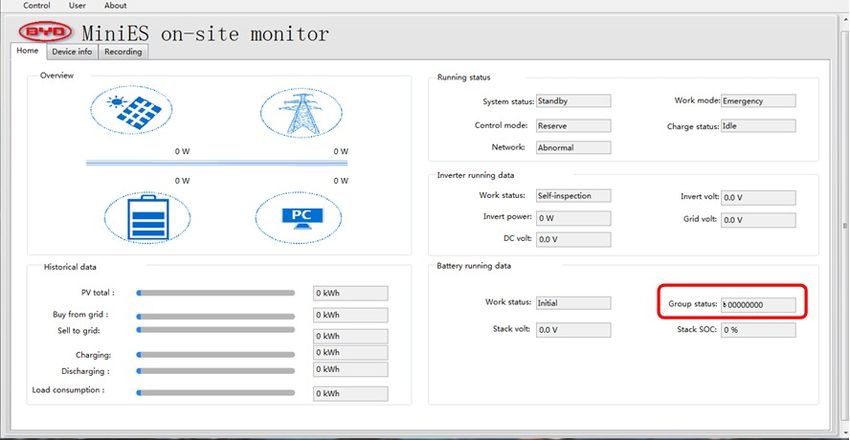Click the System status field showing Standby

click(573, 101)
